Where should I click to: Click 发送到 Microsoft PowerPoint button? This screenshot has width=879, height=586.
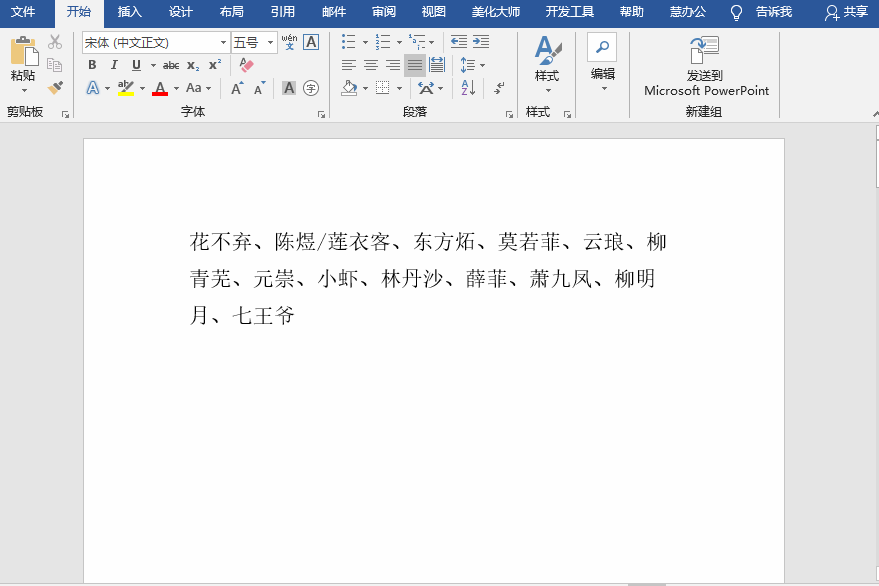tap(704, 65)
